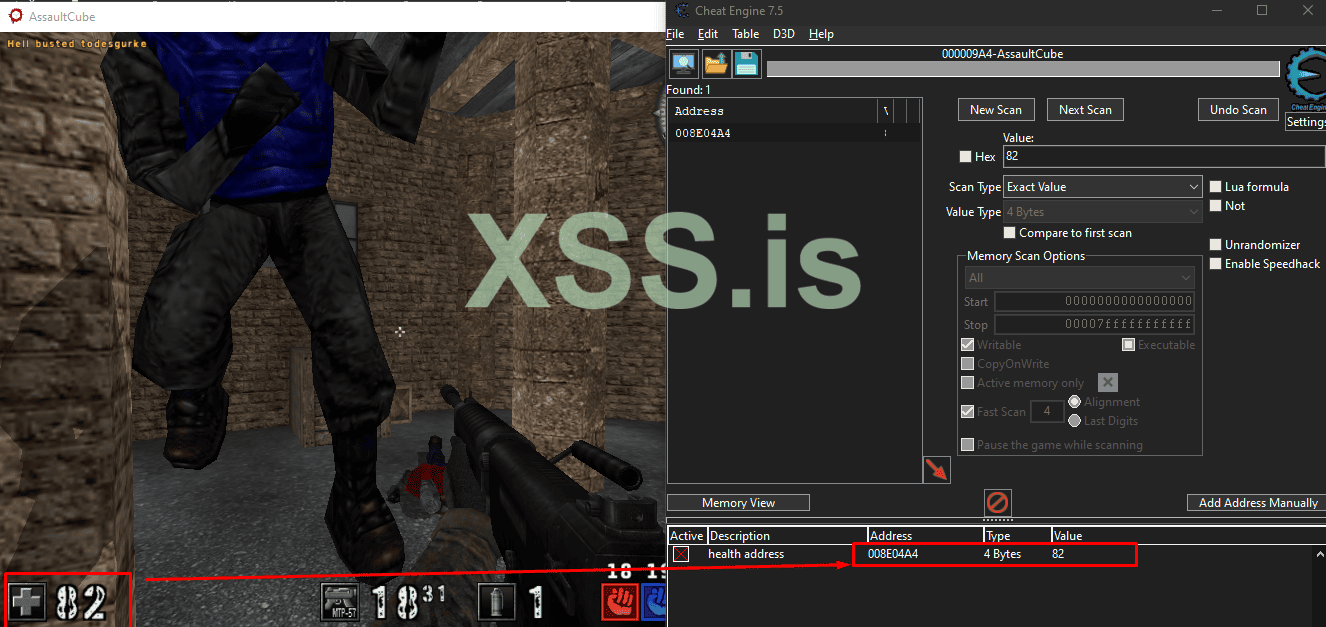Click the 4 Bytes type cell

(x=1002, y=554)
